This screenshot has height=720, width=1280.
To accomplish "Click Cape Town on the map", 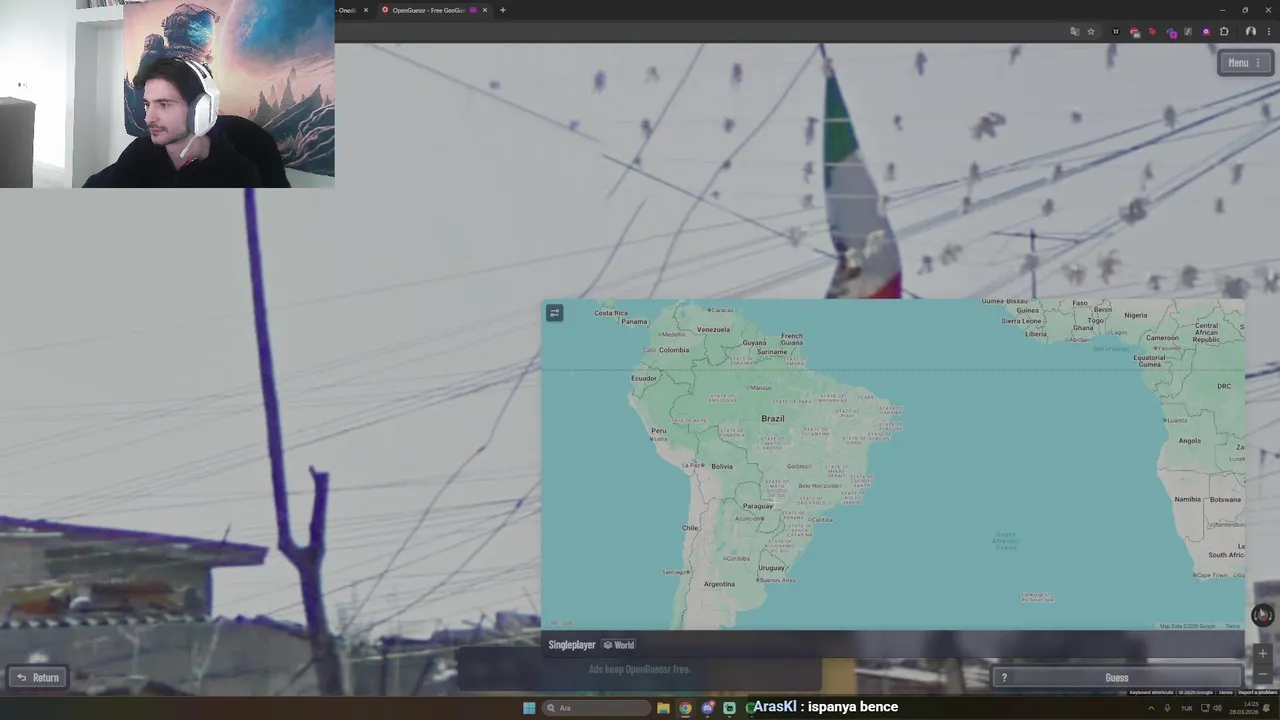I will tap(1211, 575).
